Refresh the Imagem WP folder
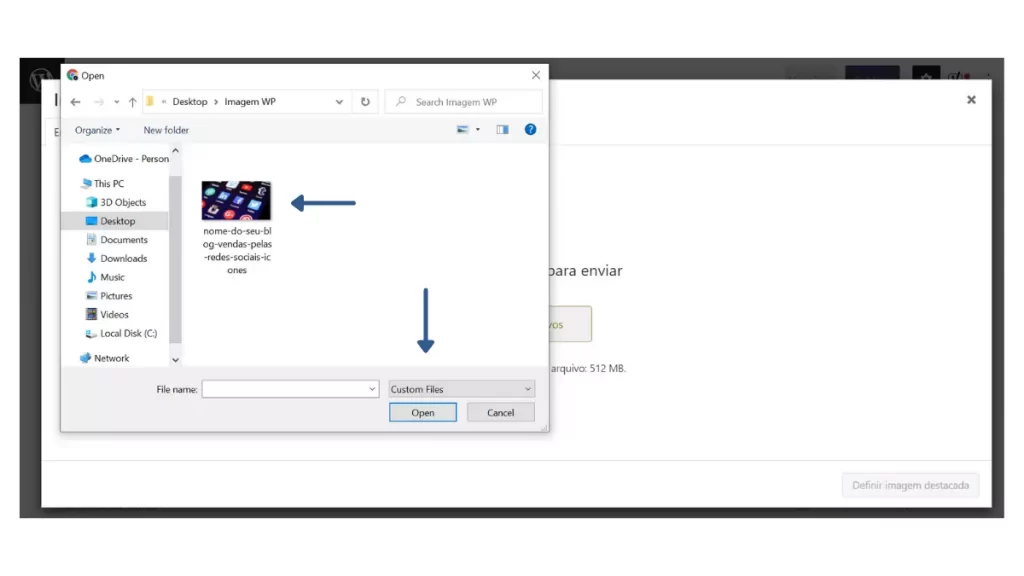Screen dimensions: 1024x576 coord(365,102)
